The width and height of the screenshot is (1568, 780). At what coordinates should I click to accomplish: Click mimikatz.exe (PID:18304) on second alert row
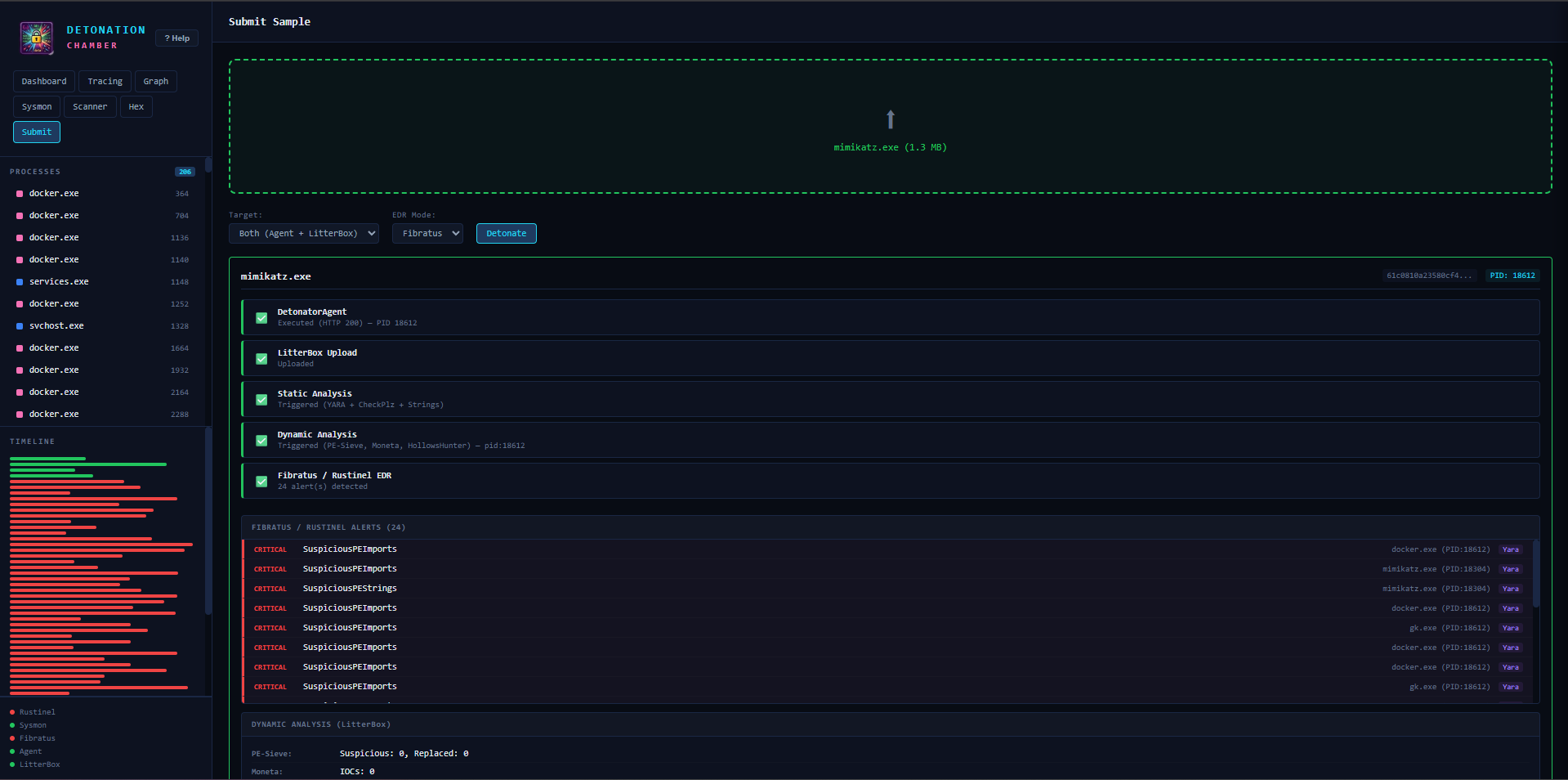click(1436, 569)
